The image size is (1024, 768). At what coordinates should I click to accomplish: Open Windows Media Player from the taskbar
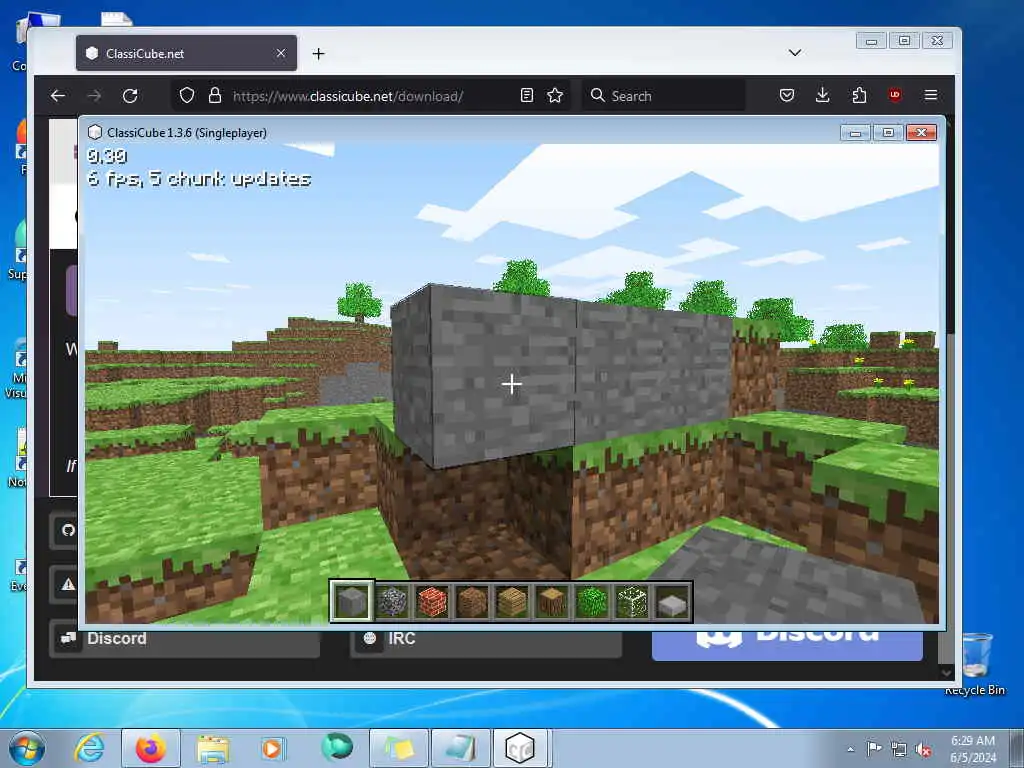[272, 748]
